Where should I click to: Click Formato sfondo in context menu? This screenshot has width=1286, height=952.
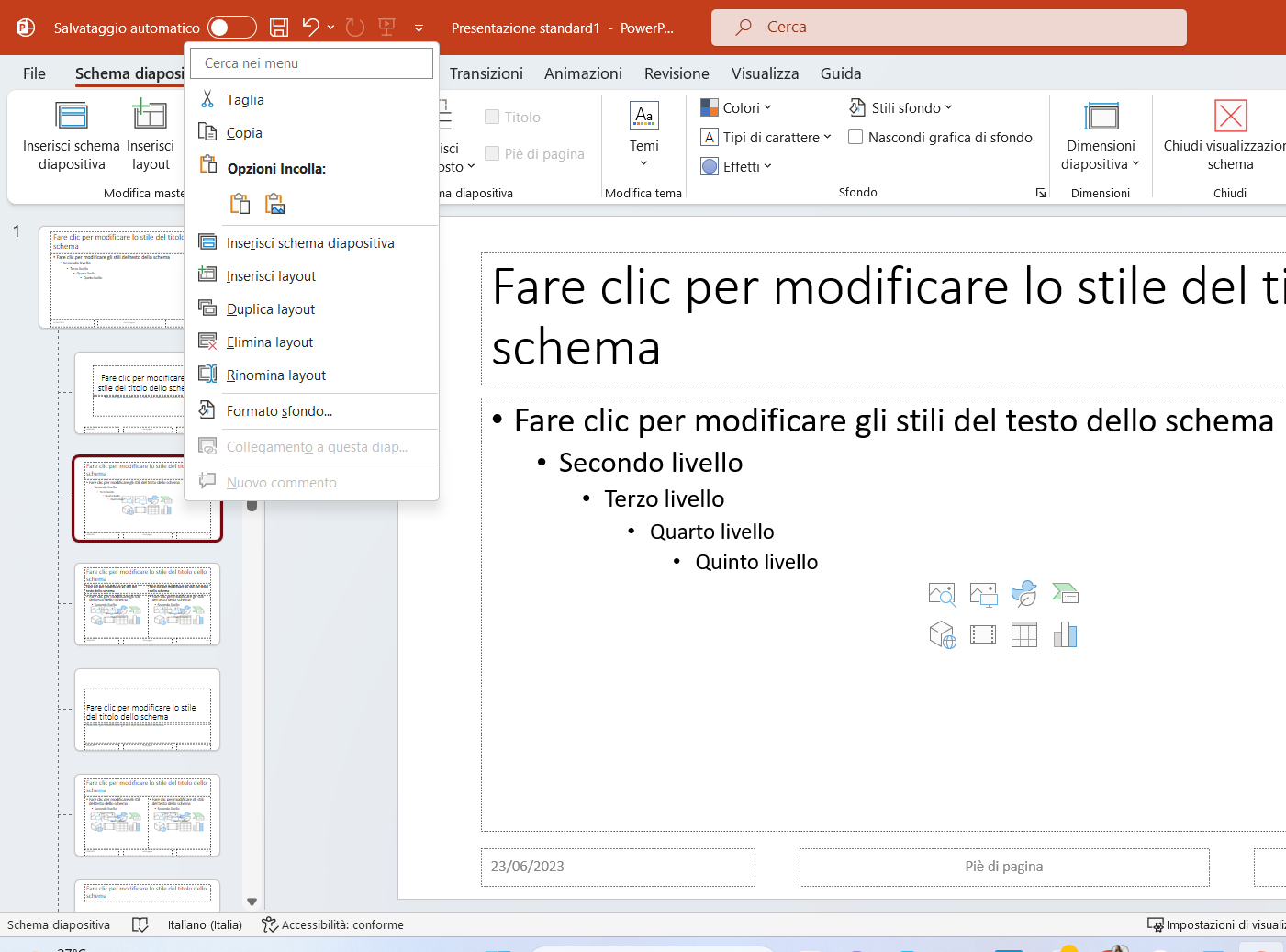coord(279,411)
